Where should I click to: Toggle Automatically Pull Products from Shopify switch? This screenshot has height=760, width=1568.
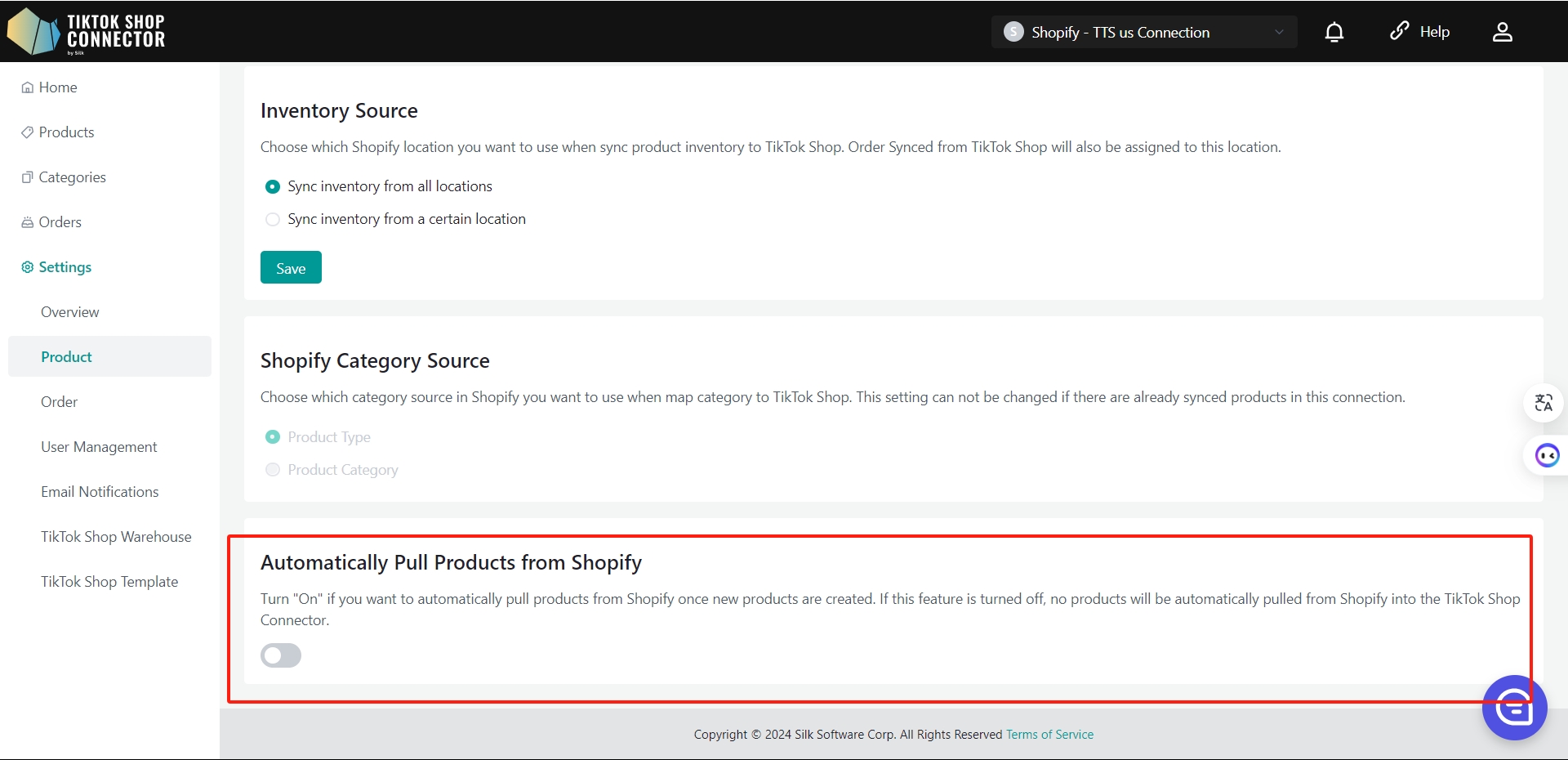pyautogui.click(x=281, y=655)
